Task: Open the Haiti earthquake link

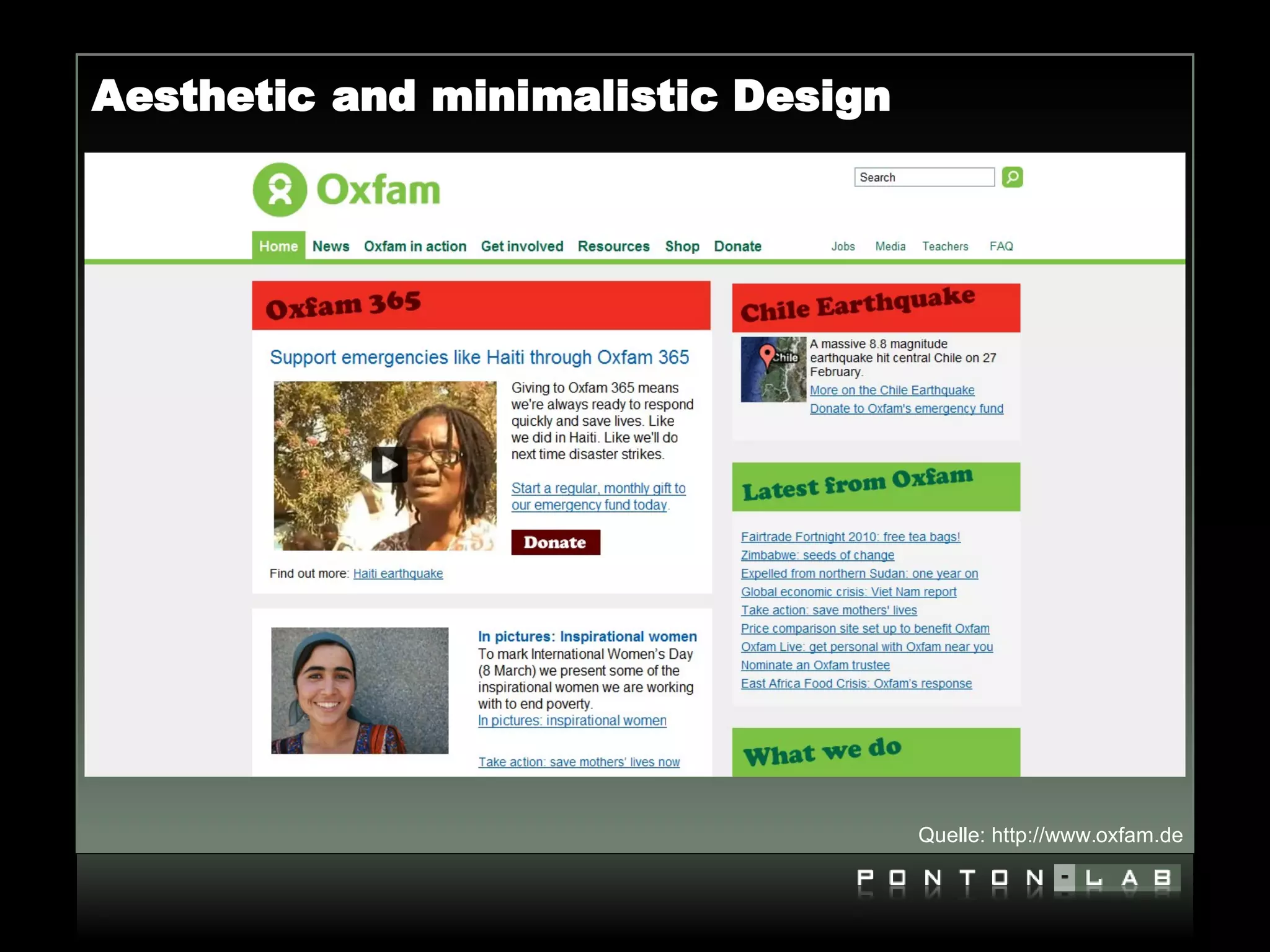Action: point(398,573)
